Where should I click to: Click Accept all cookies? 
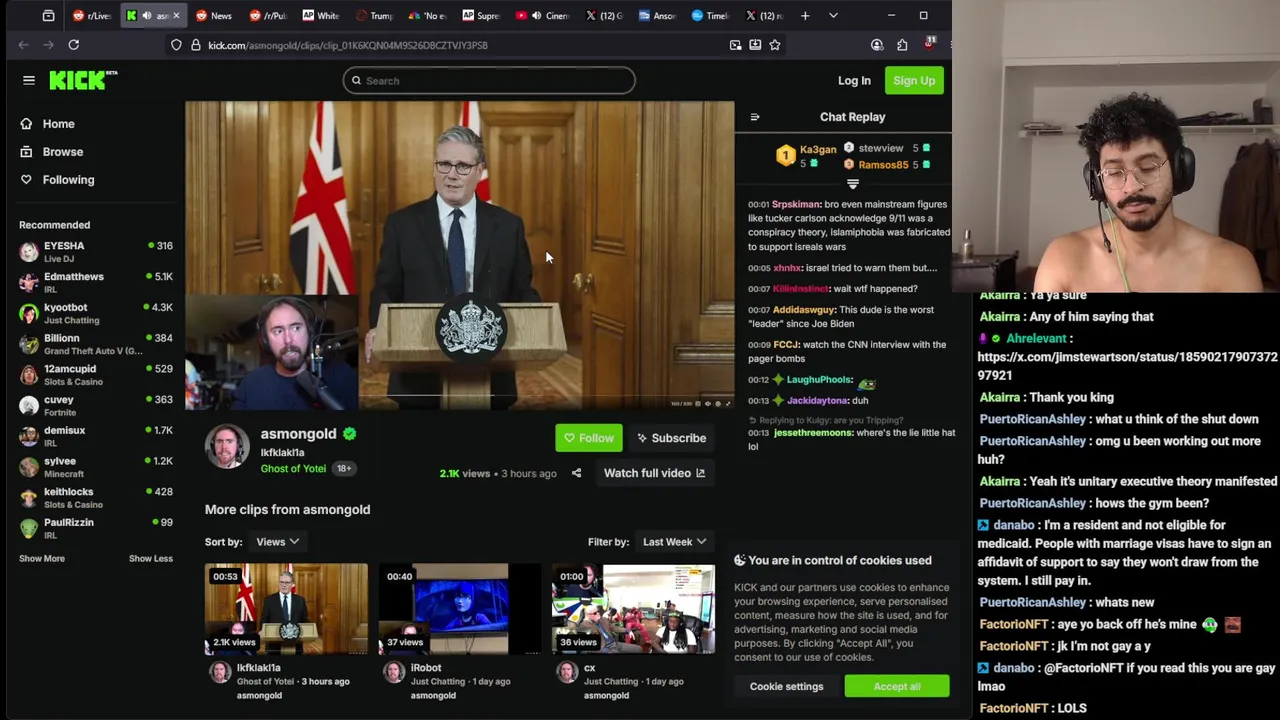pyautogui.click(x=896, y=687)
